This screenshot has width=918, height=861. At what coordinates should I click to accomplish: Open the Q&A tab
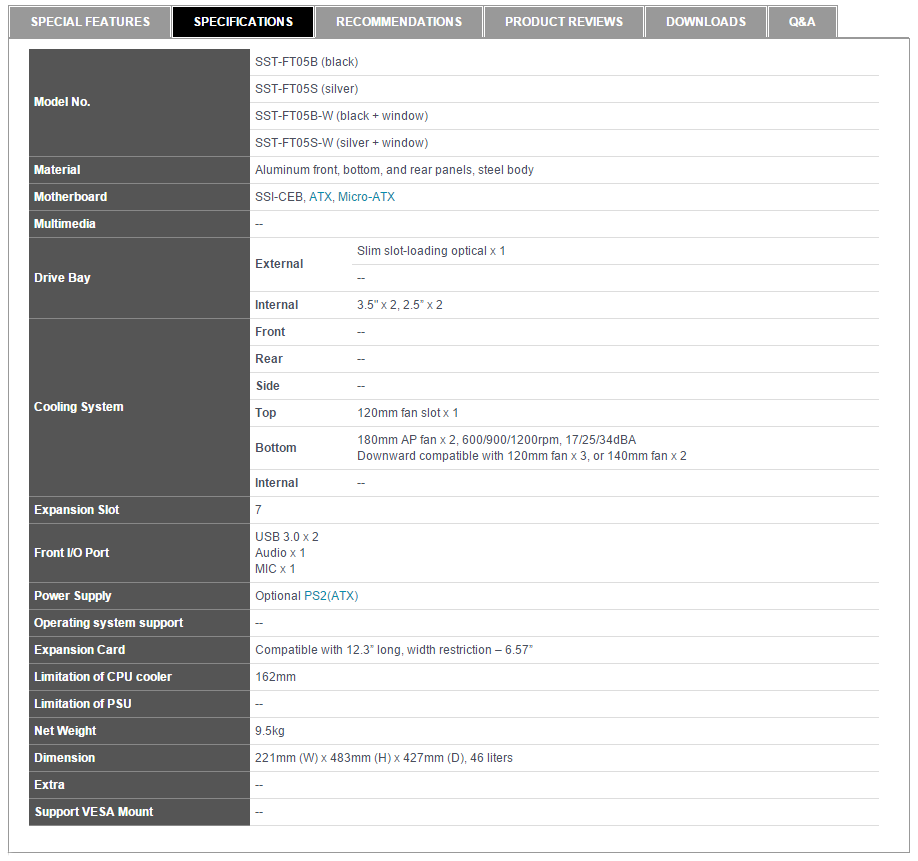click(802, 22)
